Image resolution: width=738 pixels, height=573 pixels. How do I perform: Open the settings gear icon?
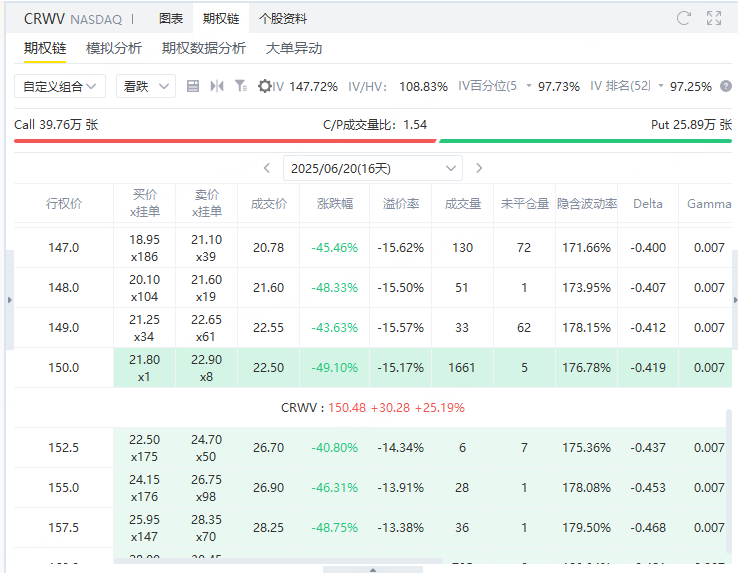[x=265, y=86]
